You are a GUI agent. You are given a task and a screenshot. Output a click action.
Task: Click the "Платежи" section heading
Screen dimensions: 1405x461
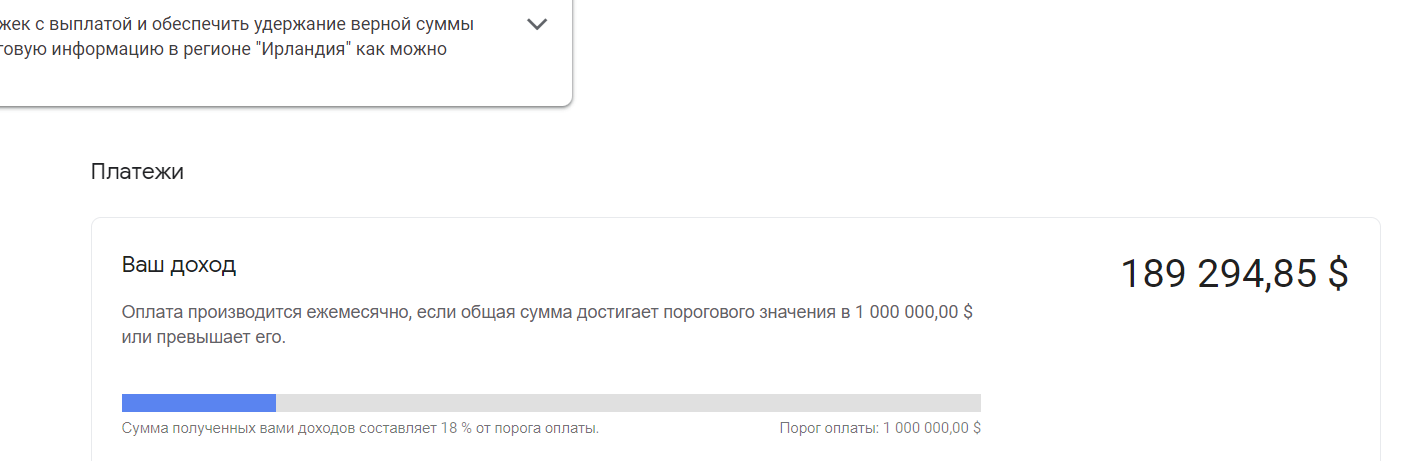click(137, 172)
